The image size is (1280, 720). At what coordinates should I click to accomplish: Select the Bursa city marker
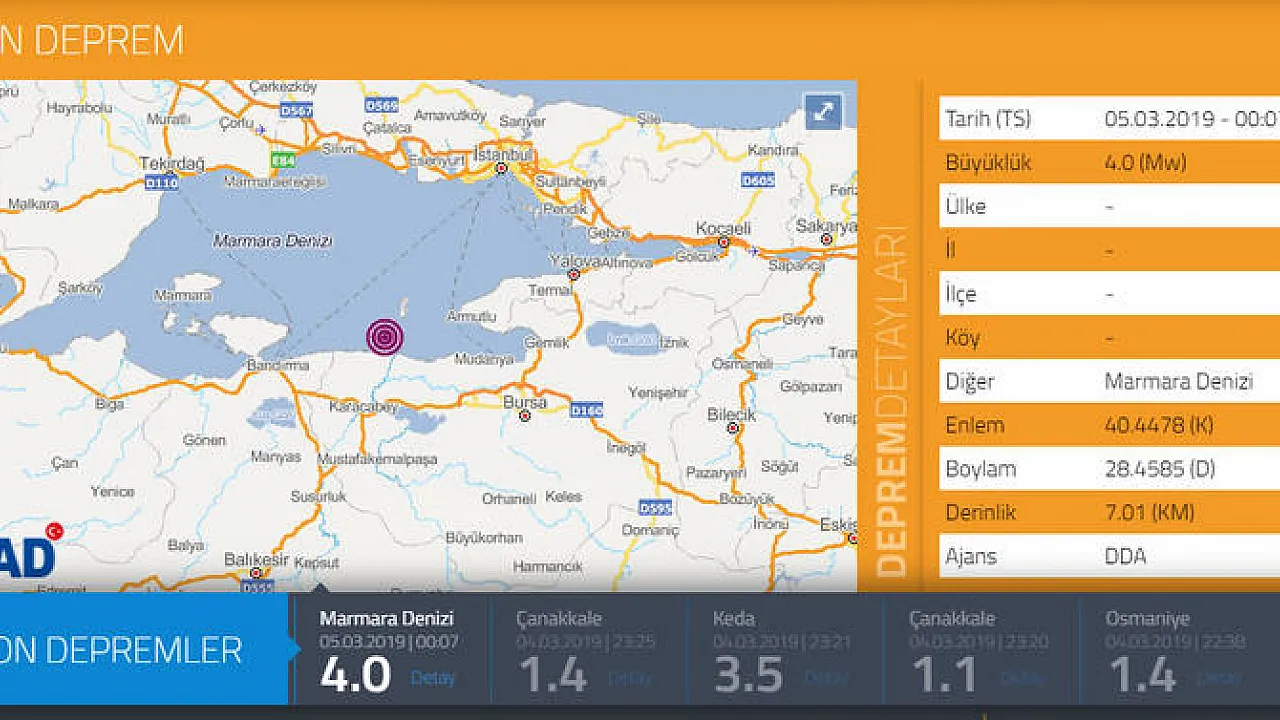(524, 415)
